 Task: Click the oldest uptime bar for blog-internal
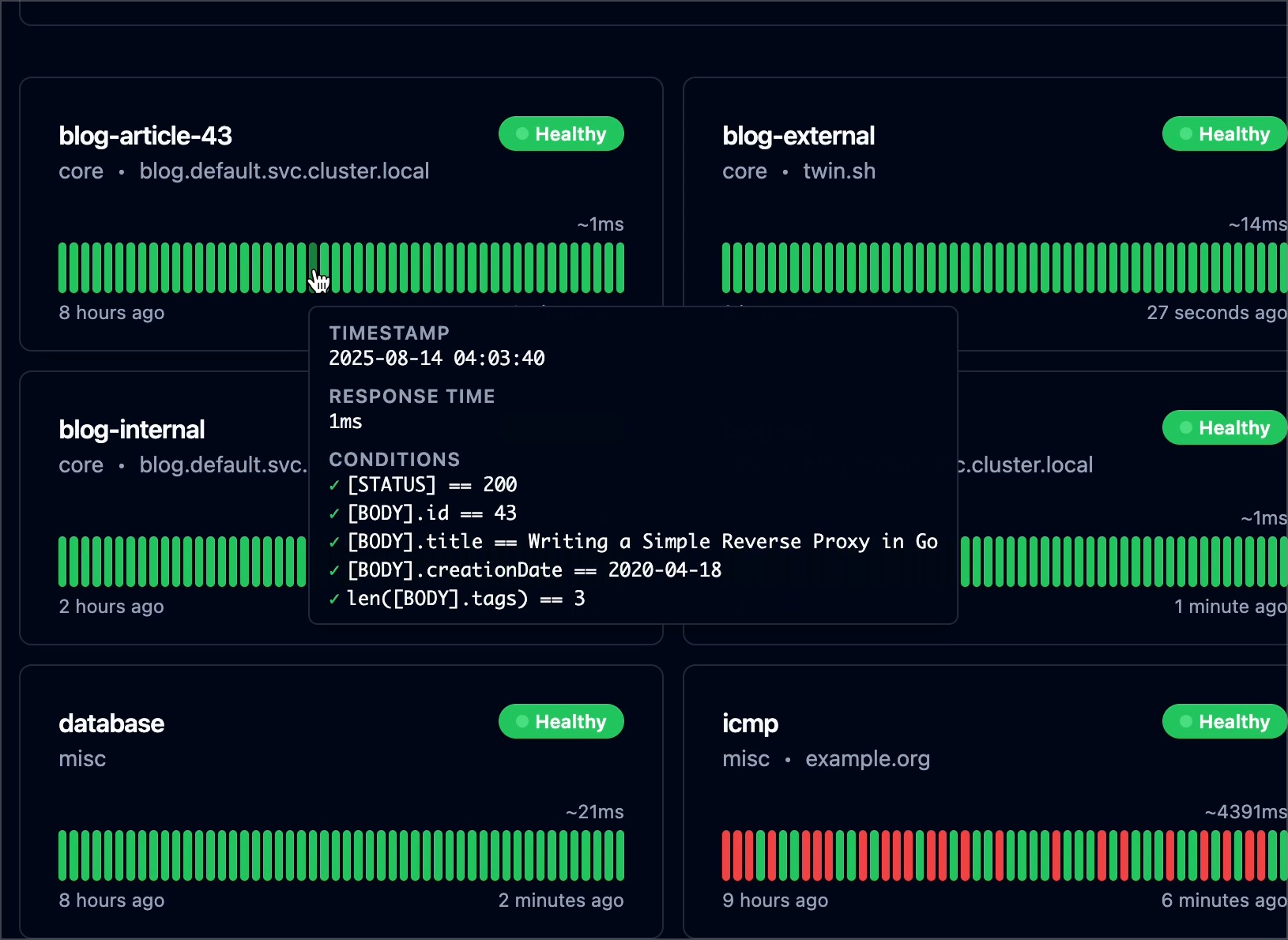63,561
